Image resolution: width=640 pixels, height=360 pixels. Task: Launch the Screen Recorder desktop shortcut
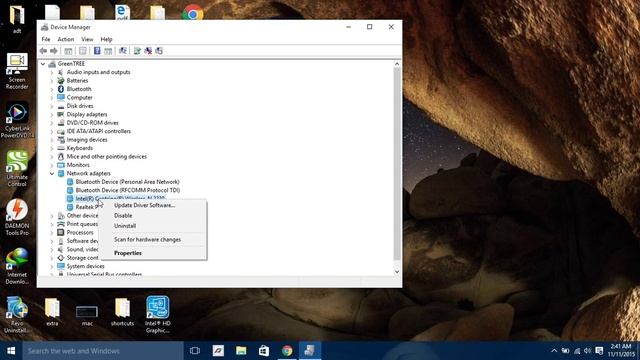[x=17, y=71]
